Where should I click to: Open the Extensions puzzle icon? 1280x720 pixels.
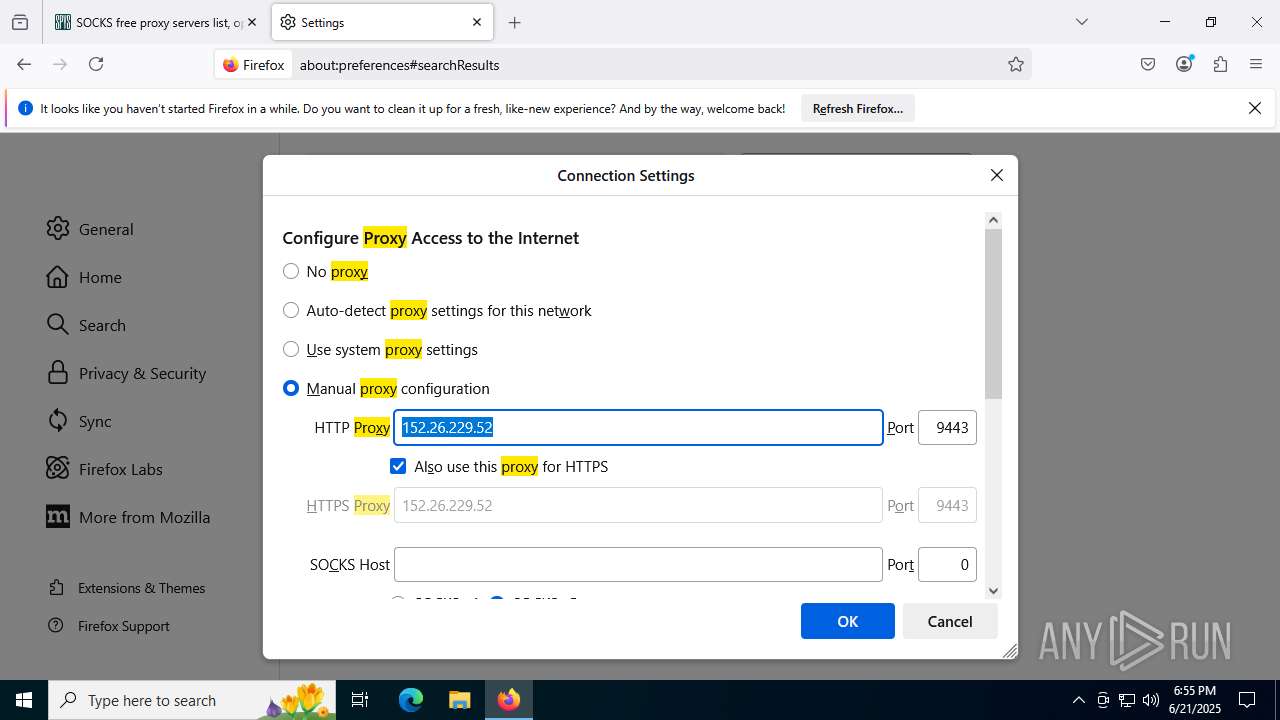[x=1220, y=64]
